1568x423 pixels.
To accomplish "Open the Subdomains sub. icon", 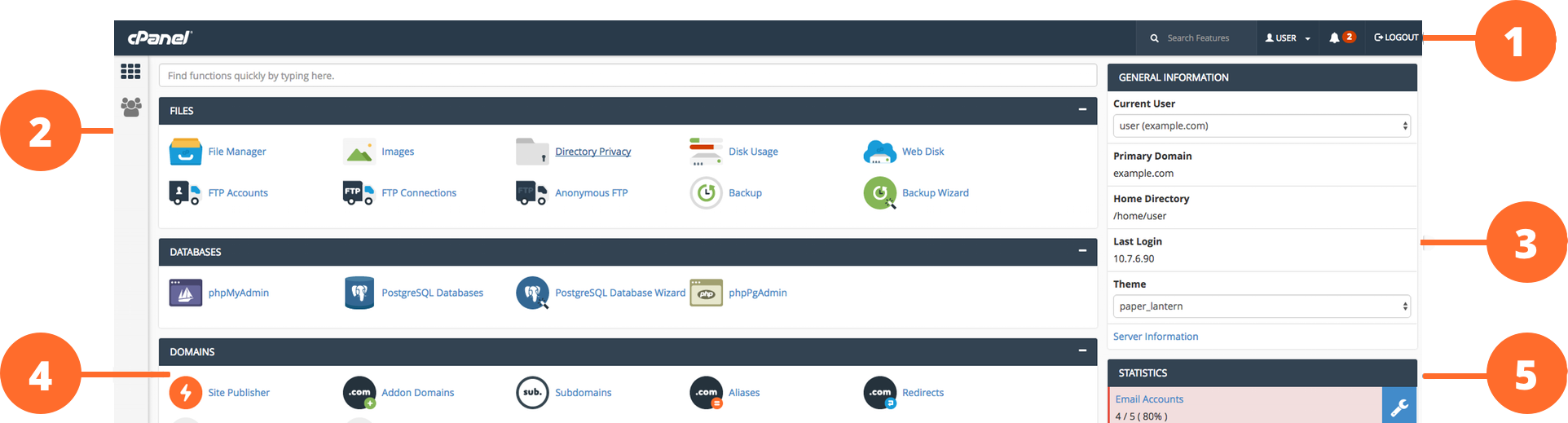I will (533, 393).
